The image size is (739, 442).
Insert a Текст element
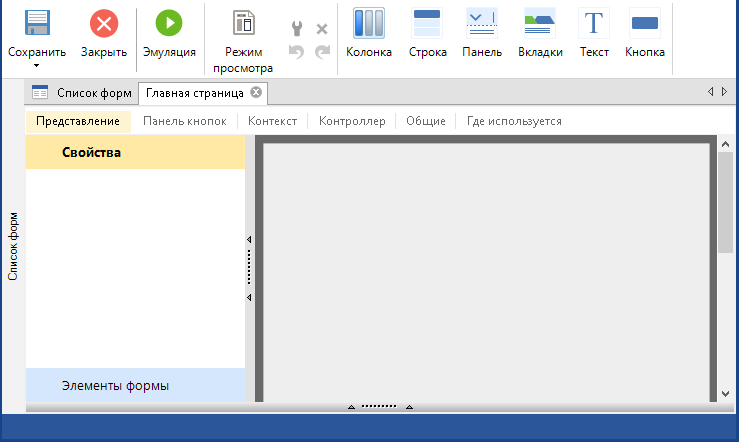pyautogui.click(x=594, y=23)
